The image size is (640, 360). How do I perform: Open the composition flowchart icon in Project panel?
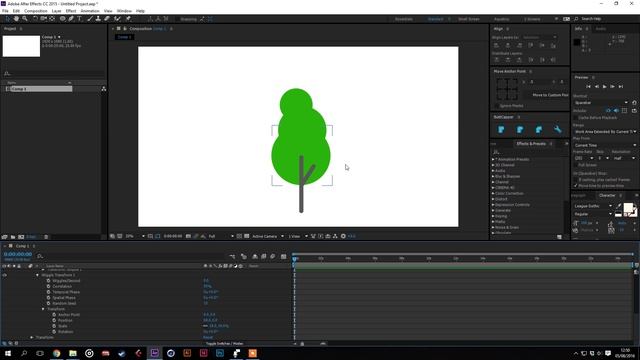104,89
